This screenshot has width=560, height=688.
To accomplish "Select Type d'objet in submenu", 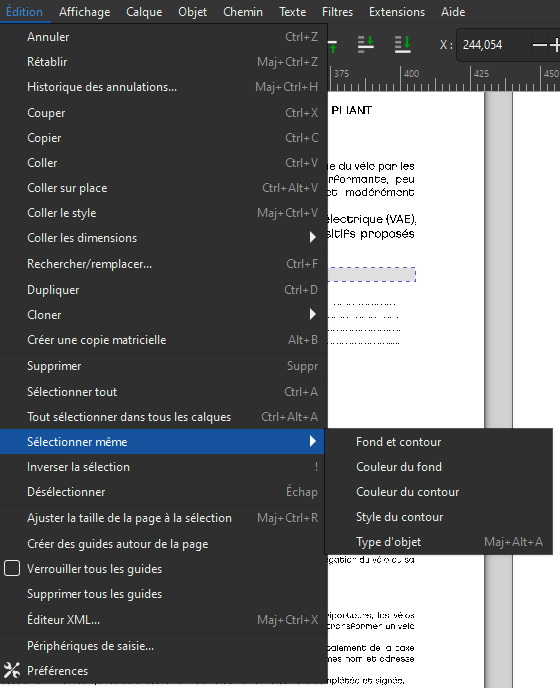I will coord(439,542).
